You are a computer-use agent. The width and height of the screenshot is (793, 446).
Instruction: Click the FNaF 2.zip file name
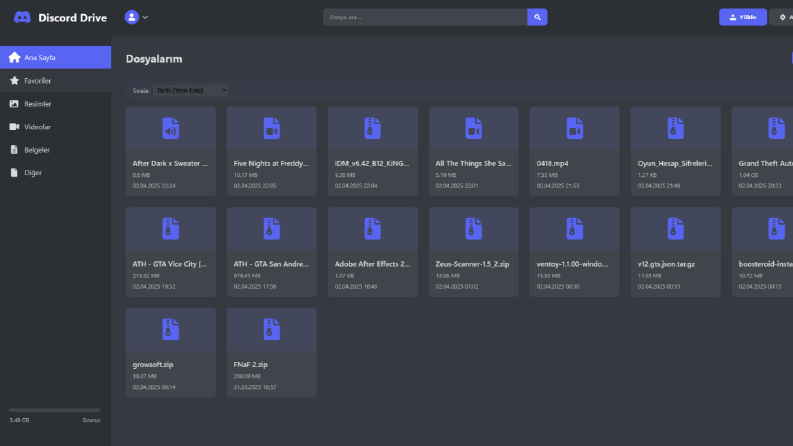[250, 365]
